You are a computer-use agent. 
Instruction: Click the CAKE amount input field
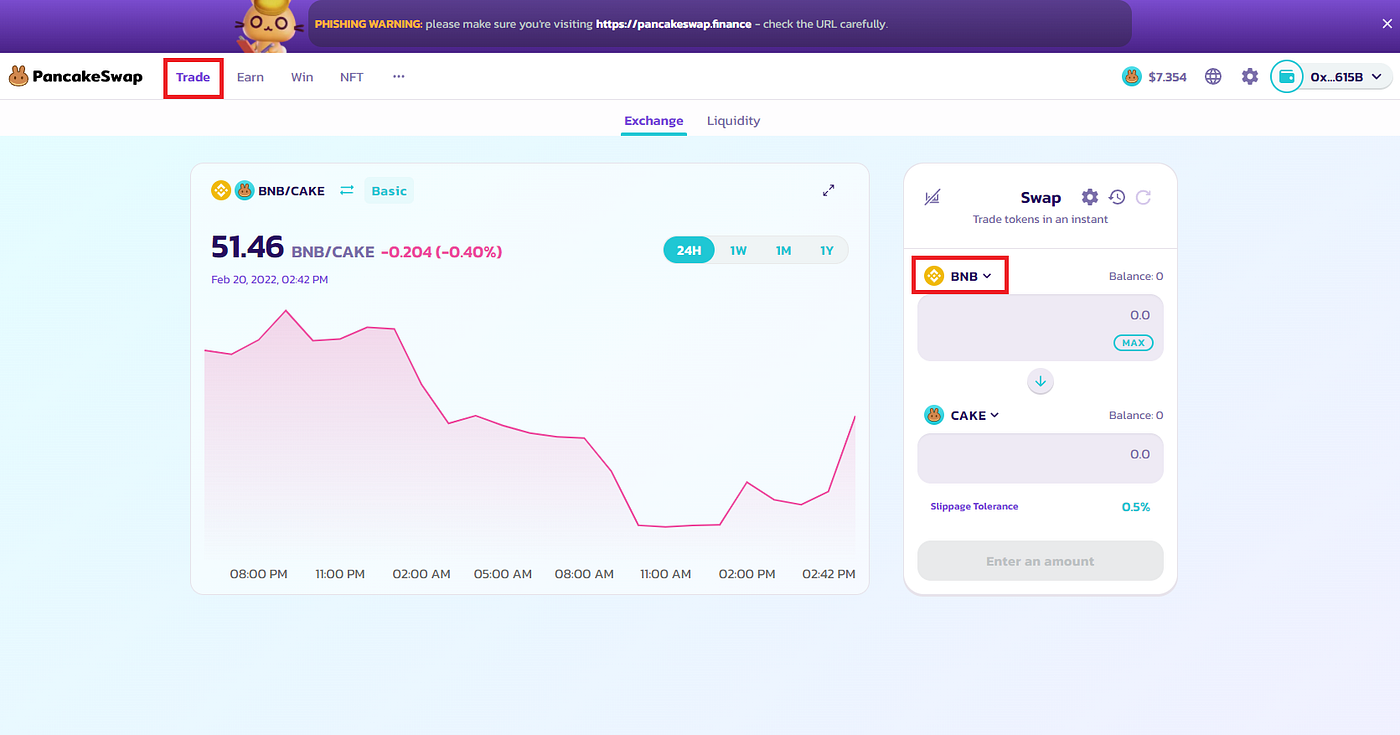click(1040, 458)
